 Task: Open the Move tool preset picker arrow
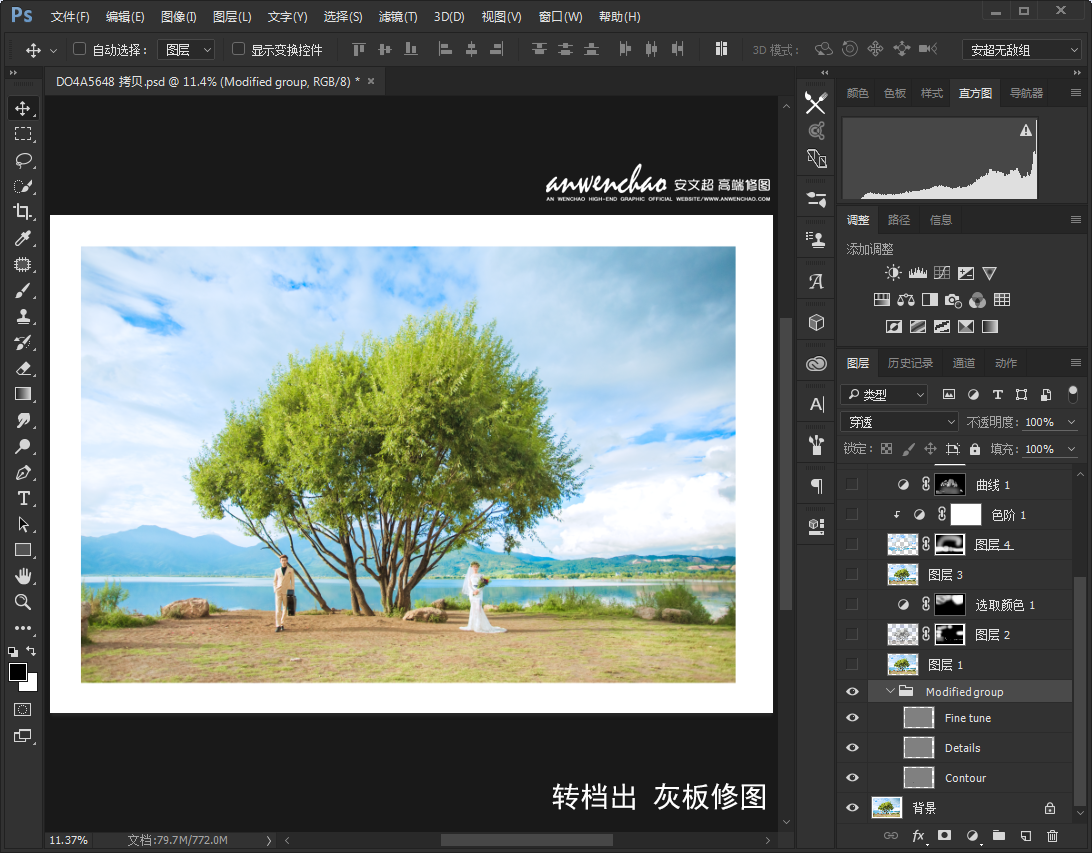click(53, 50)
